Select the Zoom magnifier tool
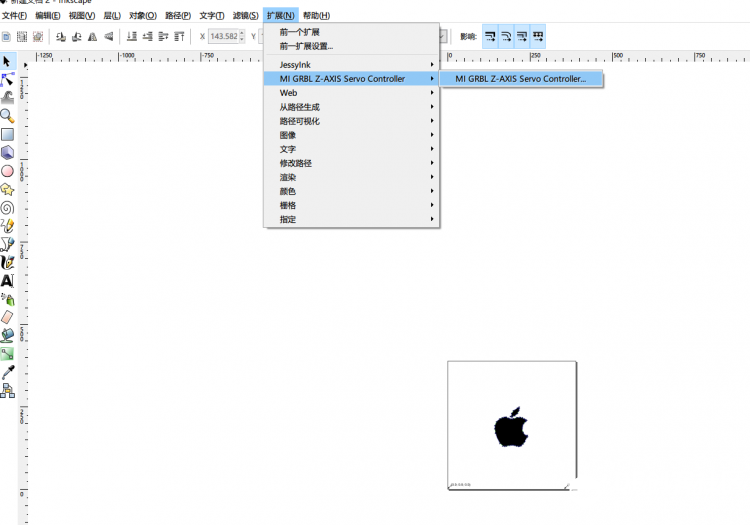 point(7,116)
